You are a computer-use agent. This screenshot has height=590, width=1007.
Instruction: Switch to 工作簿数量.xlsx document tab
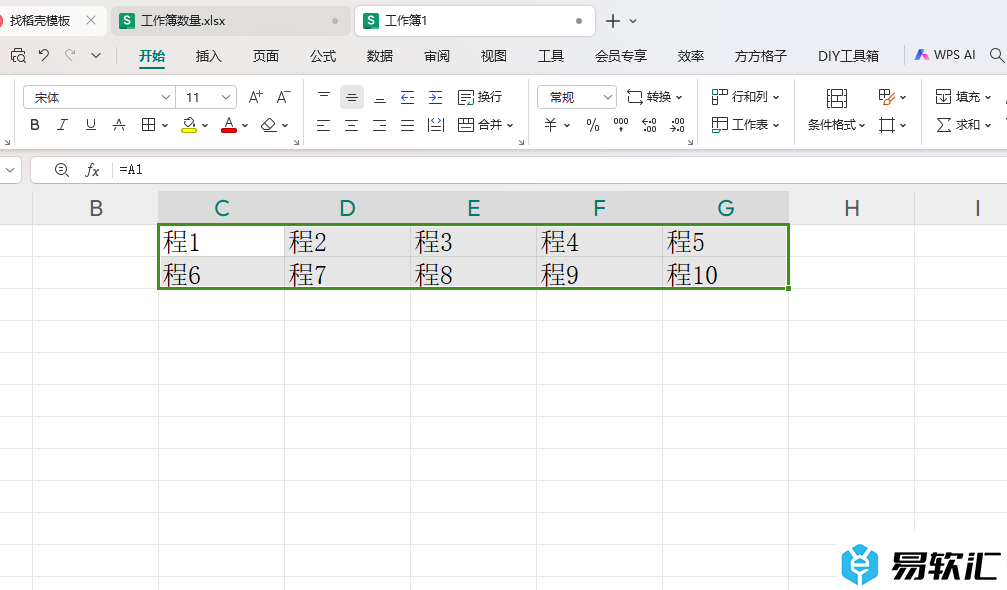coord(231,21)
